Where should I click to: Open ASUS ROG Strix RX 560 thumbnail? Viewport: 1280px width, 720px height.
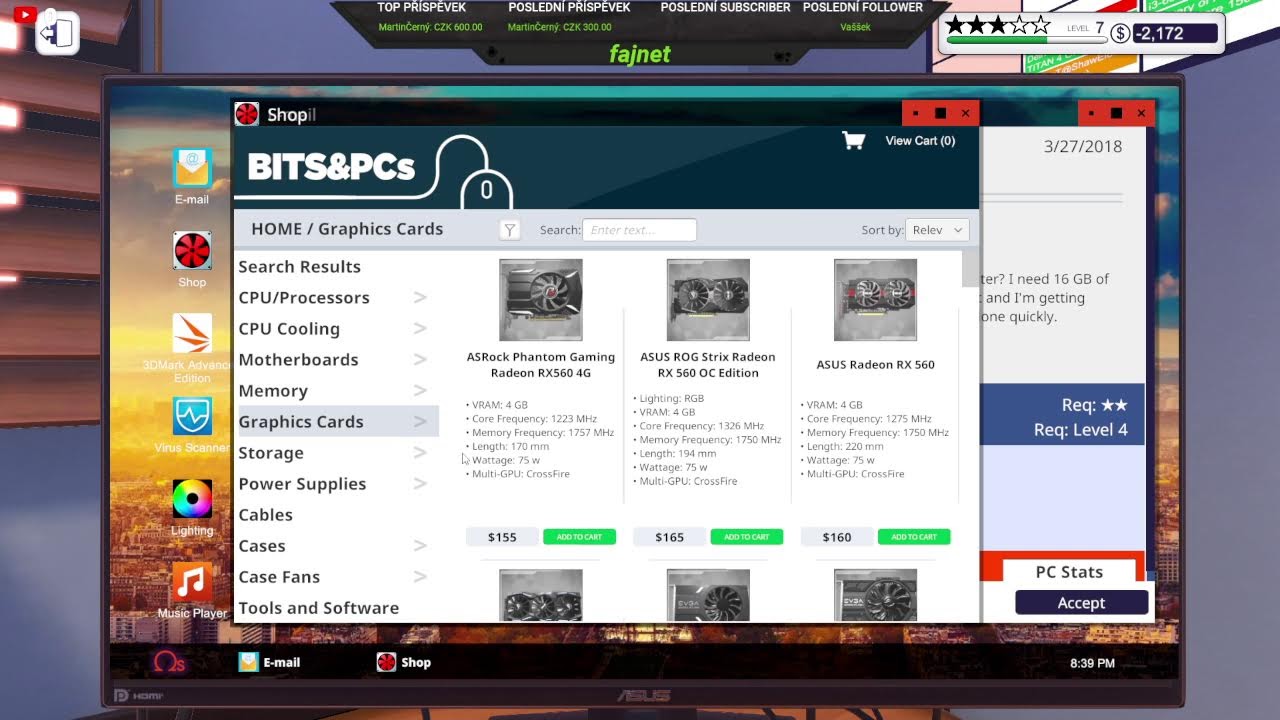708,300
